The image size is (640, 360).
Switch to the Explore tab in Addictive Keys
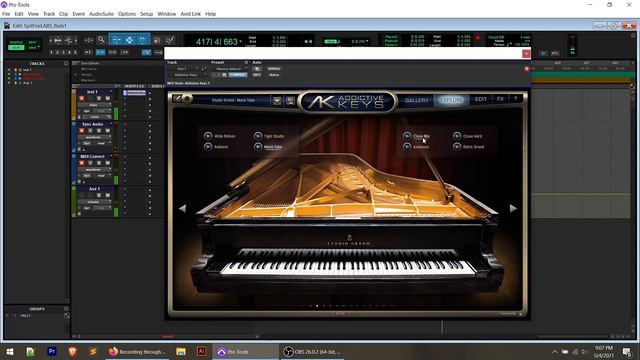451,100
